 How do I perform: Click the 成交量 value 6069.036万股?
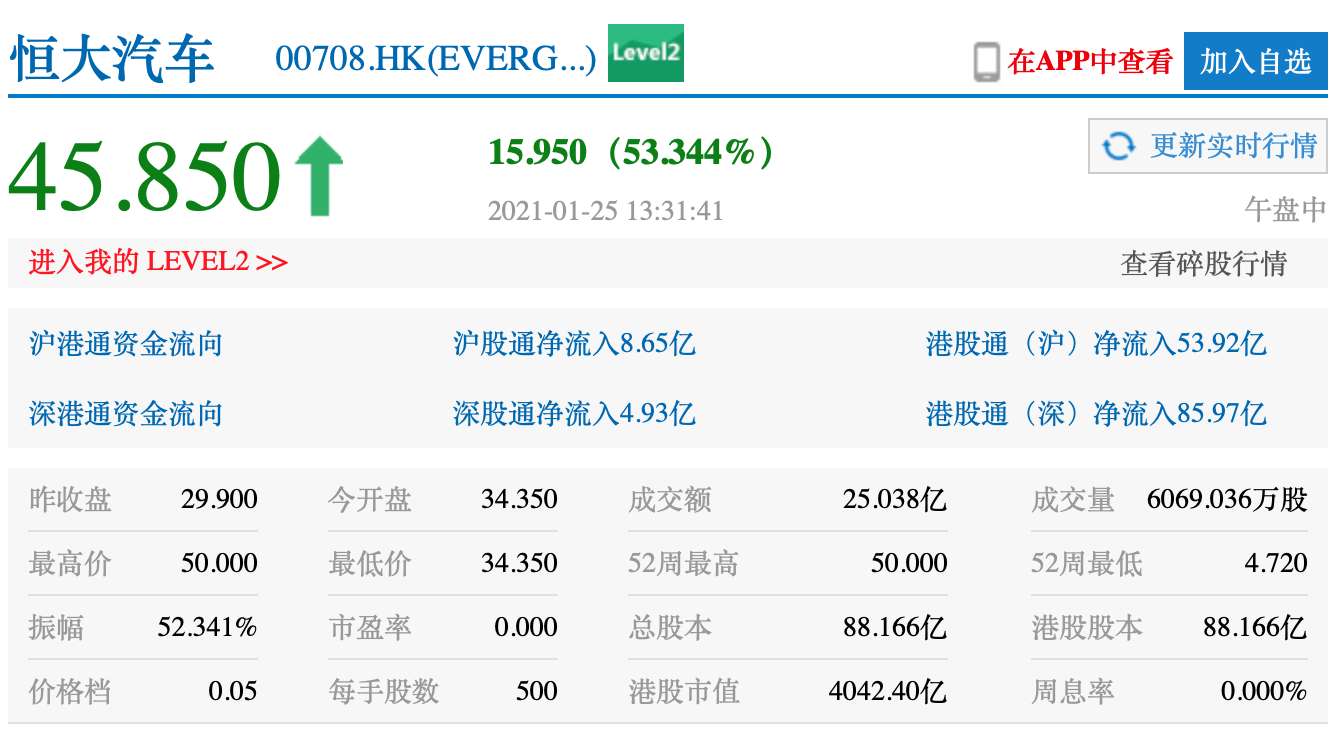tap(1227, 499)
